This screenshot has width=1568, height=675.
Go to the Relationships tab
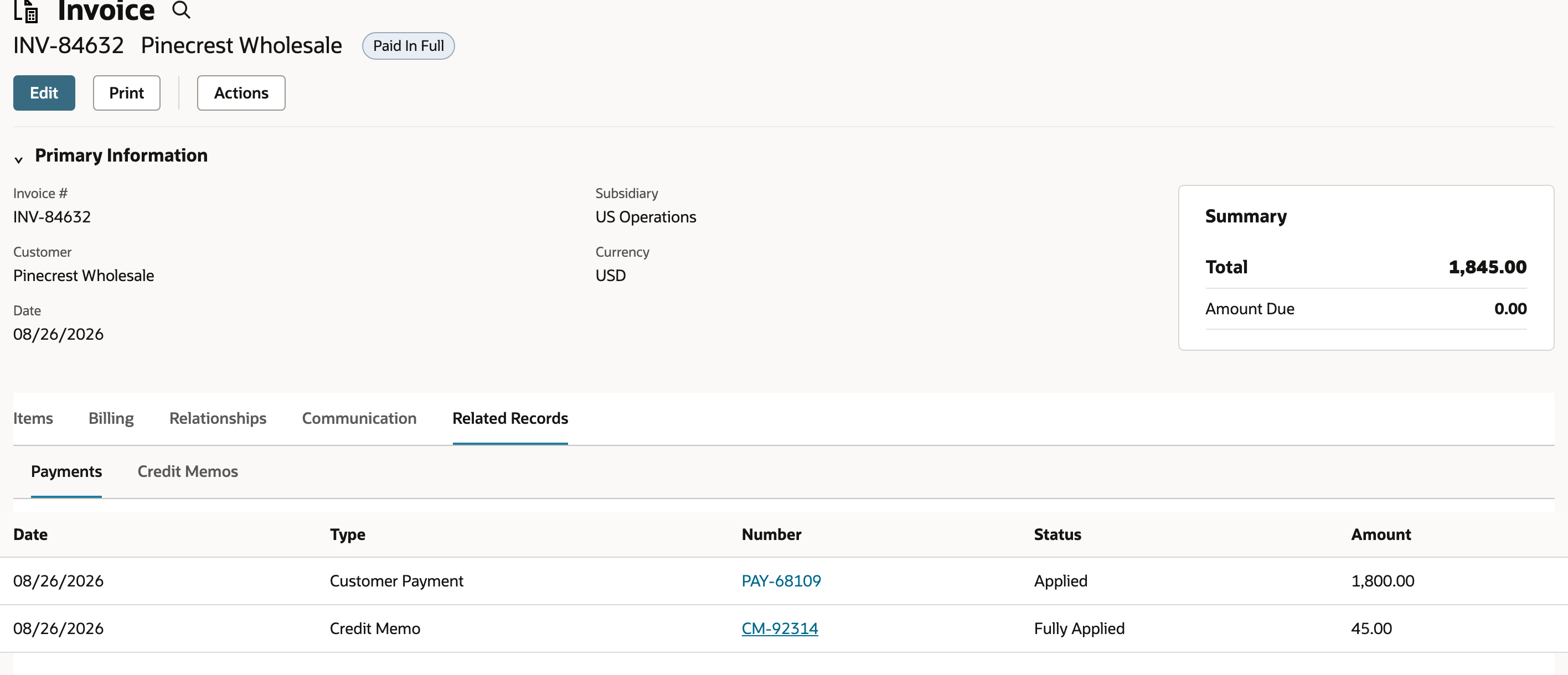218,418
